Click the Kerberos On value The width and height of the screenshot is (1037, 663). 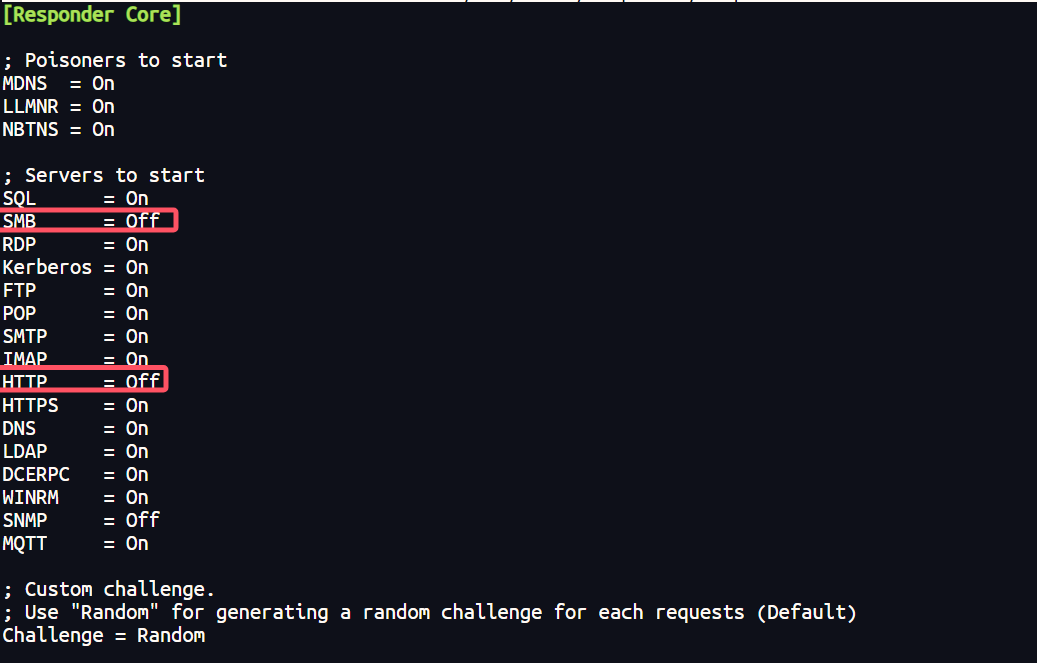click(x=137, y=267)
